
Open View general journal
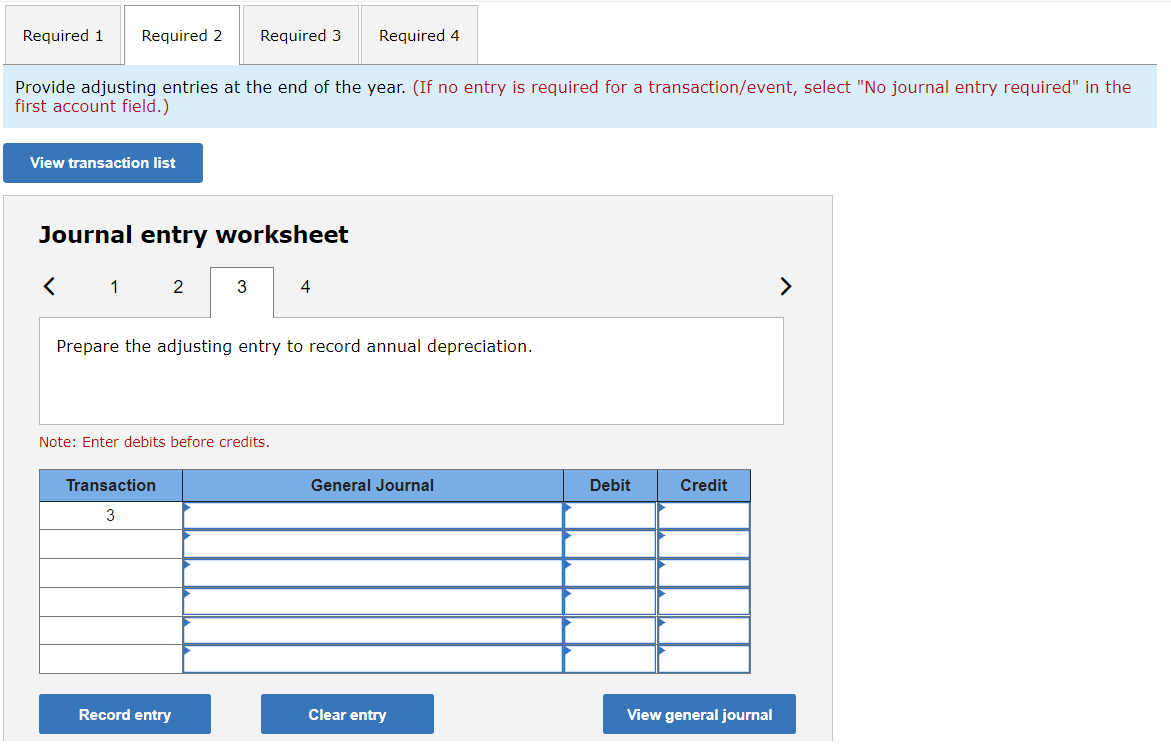click(x=699, y=715)
